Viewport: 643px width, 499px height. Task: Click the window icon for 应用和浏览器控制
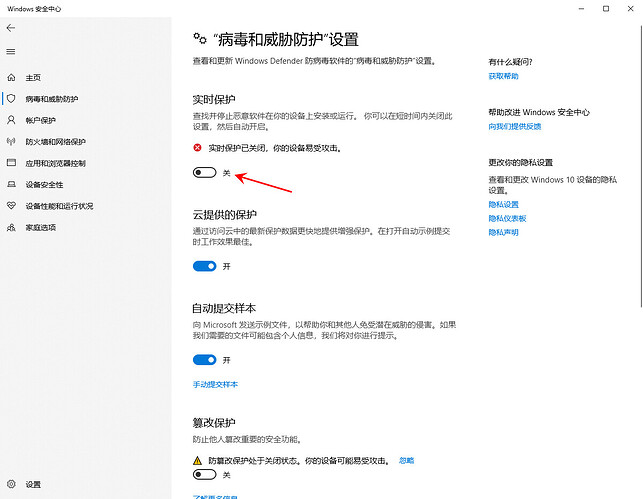point(11,163)
